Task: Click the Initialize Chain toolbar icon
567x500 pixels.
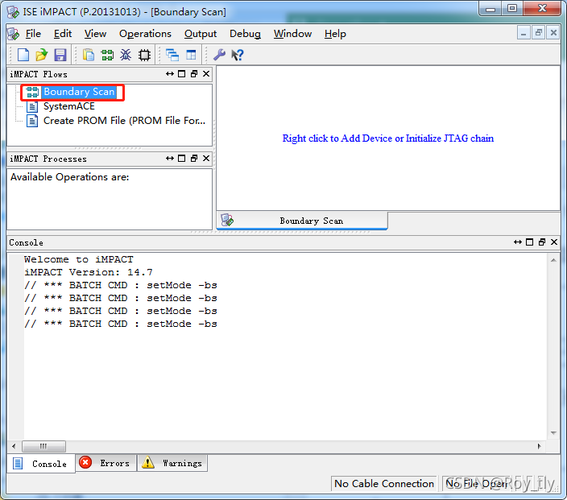Action: tap(107, 55)
